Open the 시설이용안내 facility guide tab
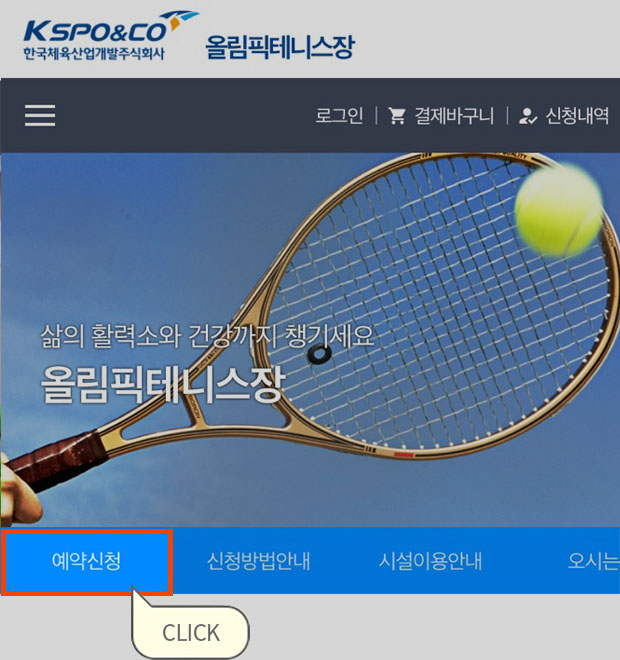This screenshot has height=660, width=620. pos(430,562)
